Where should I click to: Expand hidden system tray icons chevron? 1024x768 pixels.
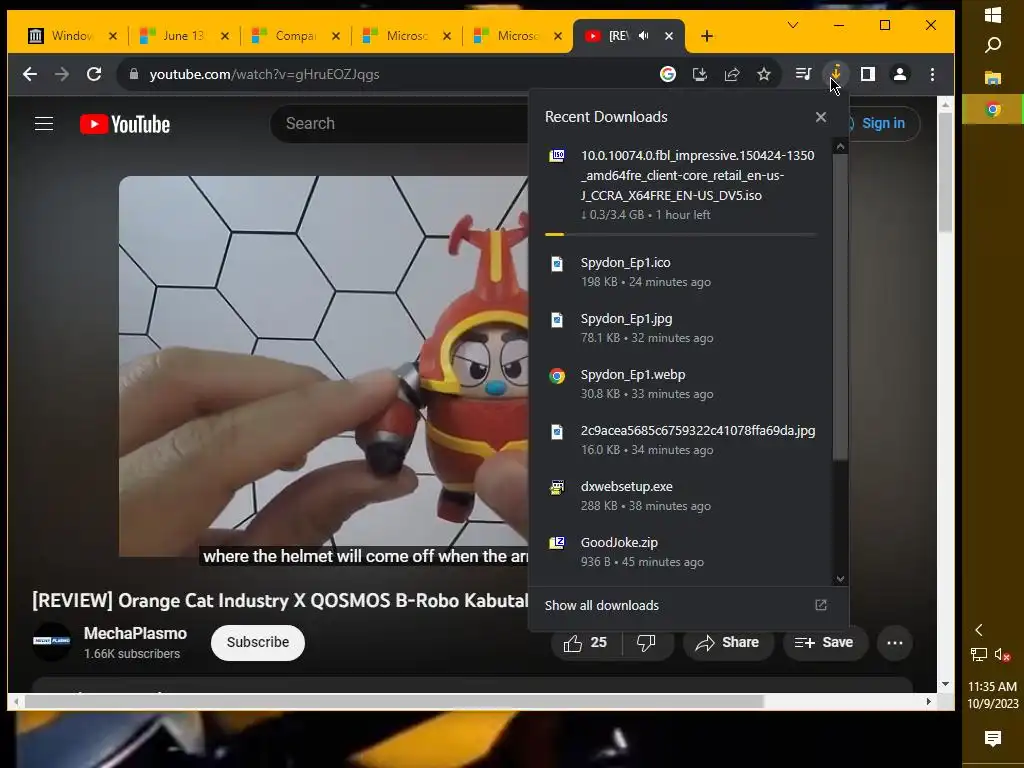(978, 630)
